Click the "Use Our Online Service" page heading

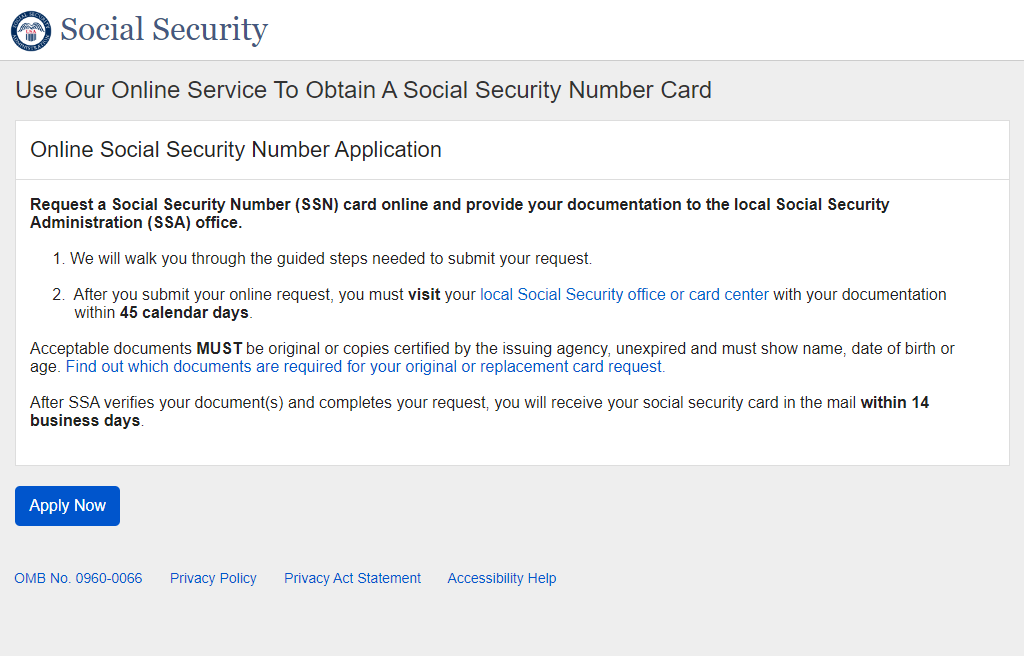pos(363,90)
